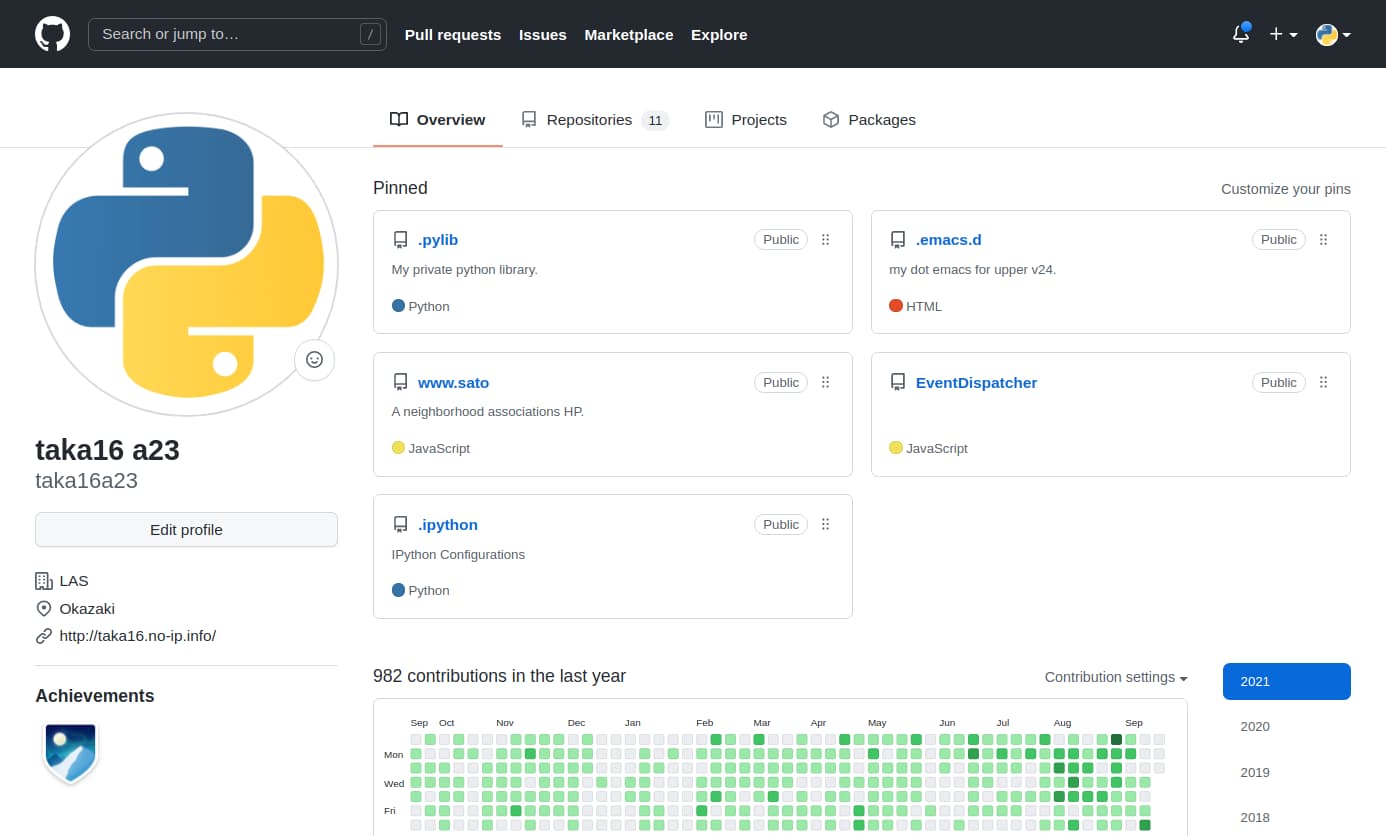Viewport: 1386px width, 836px height.
Task: Click the repo icon beside .emacs.d
Action: 898,240
